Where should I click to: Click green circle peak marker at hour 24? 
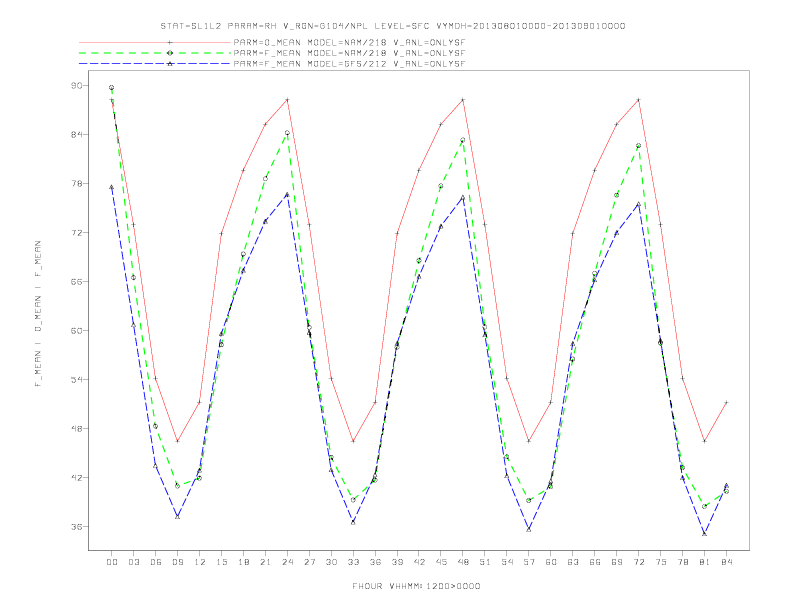pos(287,133)
